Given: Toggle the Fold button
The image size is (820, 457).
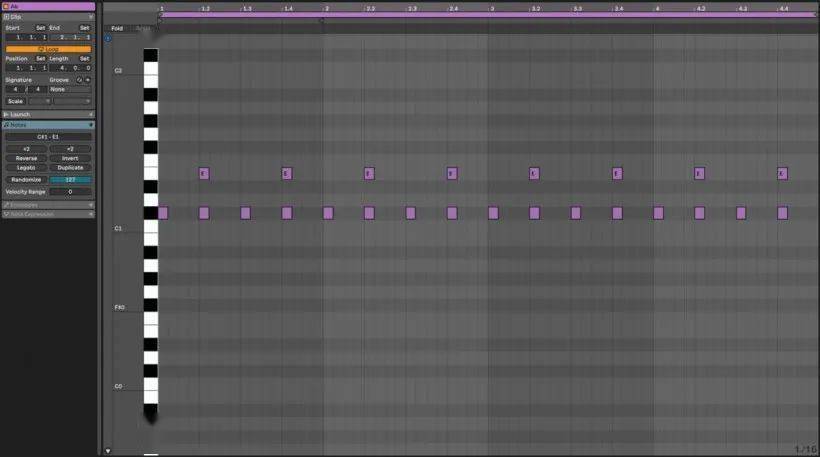Looking at the screenshot, I should (117, 28).
